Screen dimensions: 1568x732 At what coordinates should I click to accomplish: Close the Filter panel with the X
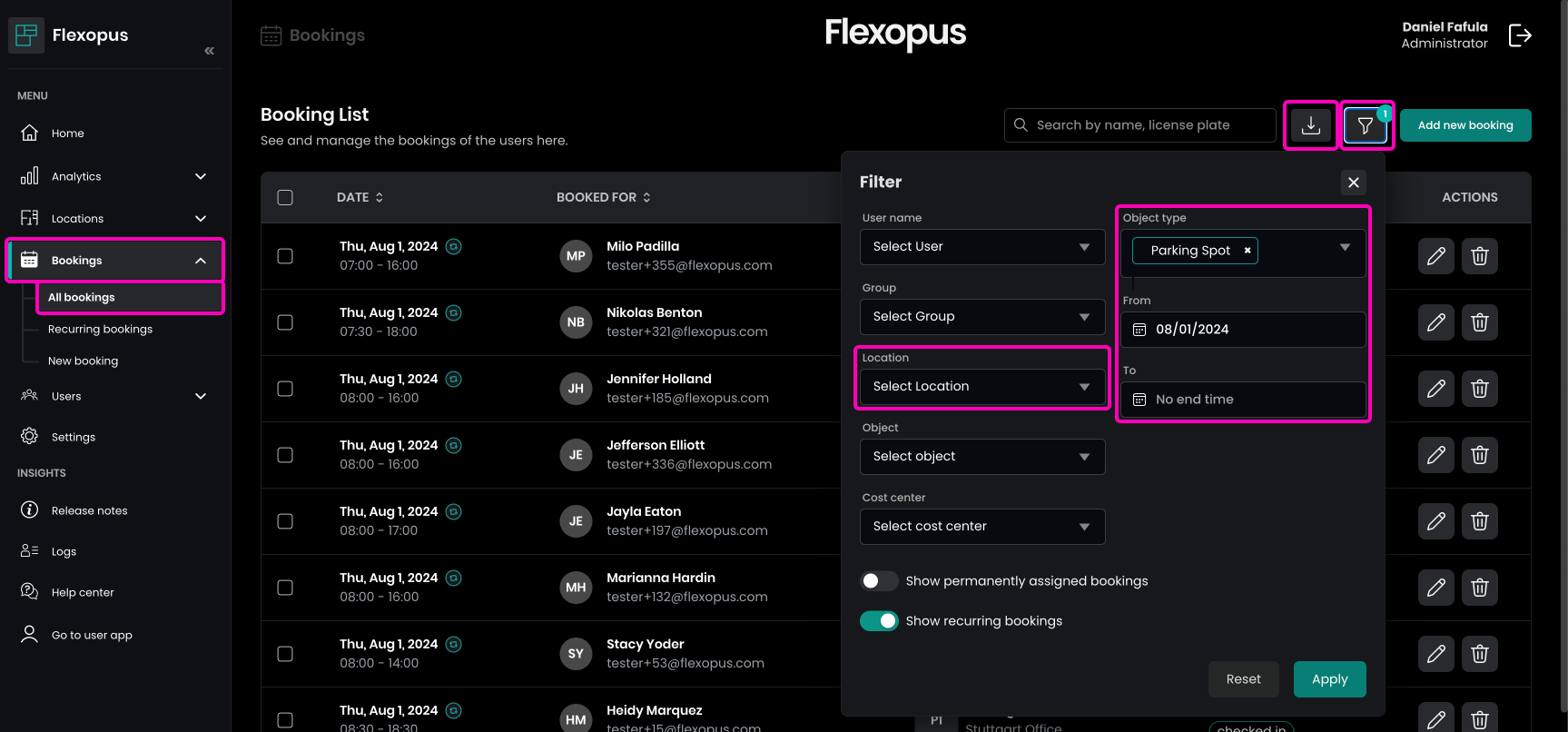click(x=1353, y=183)
